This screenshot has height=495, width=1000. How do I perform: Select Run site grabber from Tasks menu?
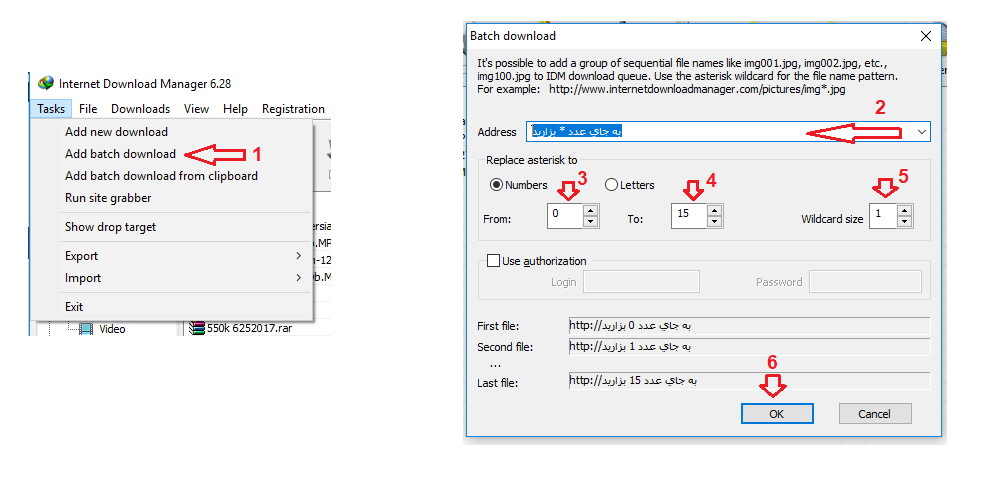tap(108, 198)
